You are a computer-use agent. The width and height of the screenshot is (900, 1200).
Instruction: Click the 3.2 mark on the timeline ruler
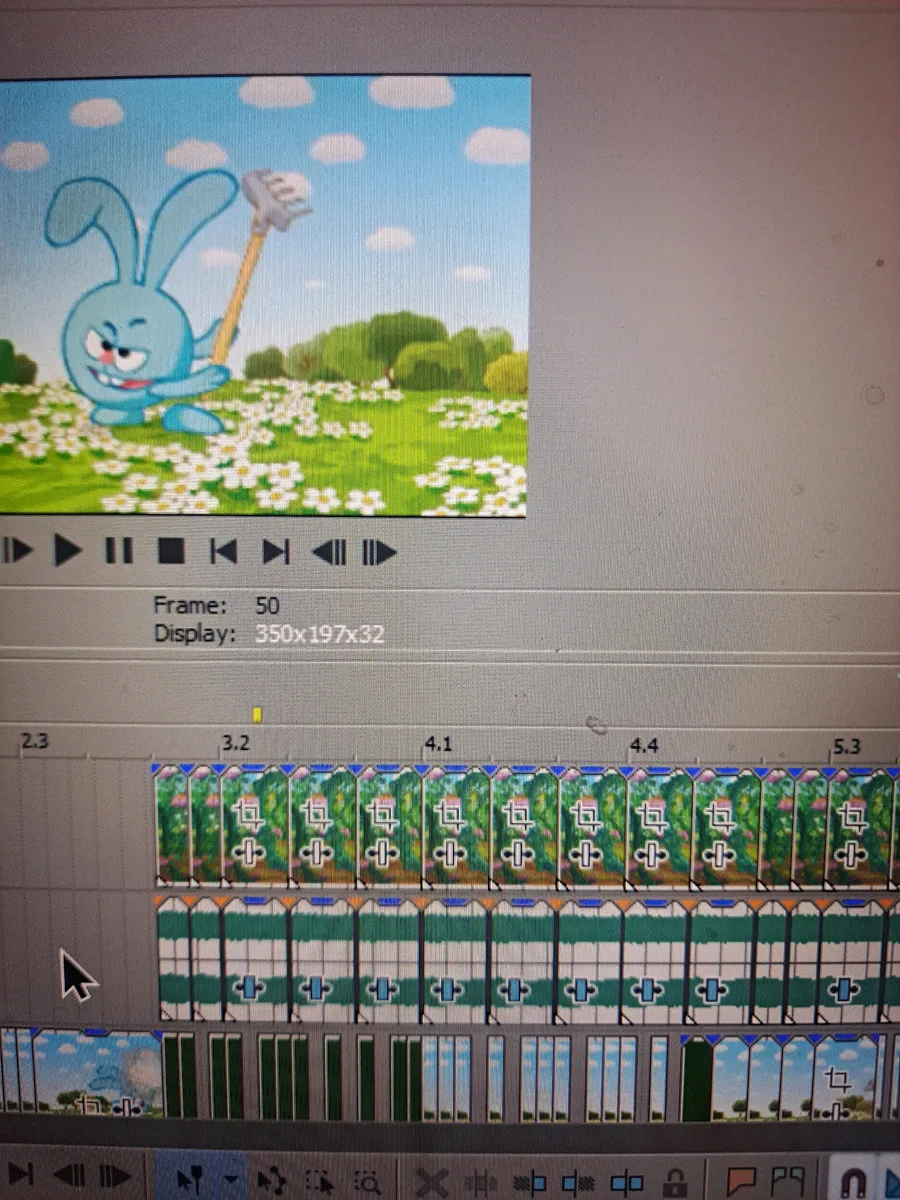(236, 743)
